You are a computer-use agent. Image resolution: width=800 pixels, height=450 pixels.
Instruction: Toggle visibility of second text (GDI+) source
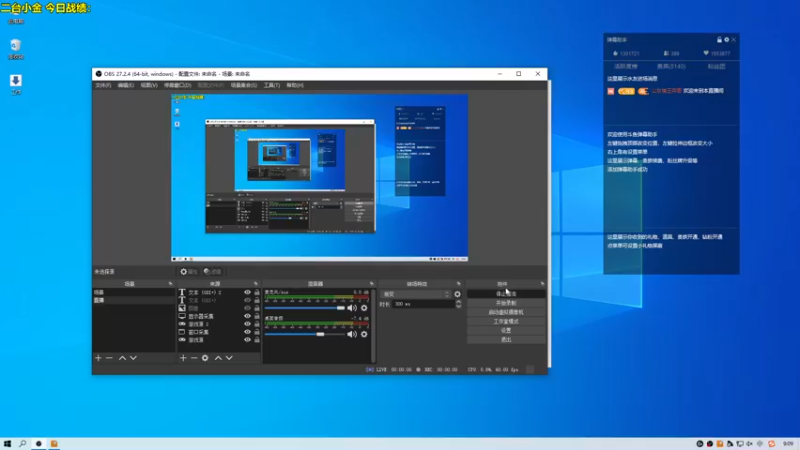point(247,301)
